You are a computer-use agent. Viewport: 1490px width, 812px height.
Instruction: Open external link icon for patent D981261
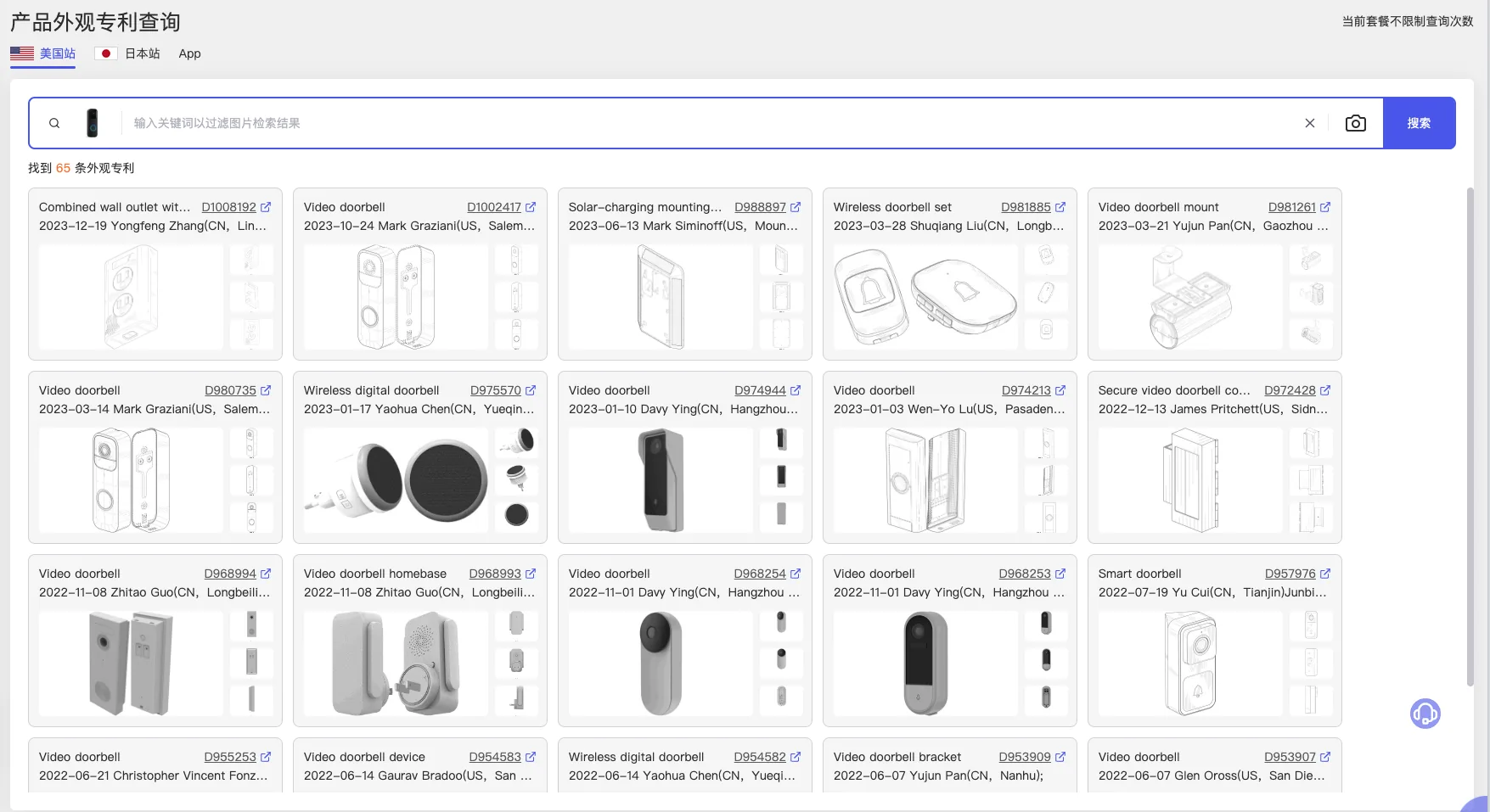point(1325,207)
